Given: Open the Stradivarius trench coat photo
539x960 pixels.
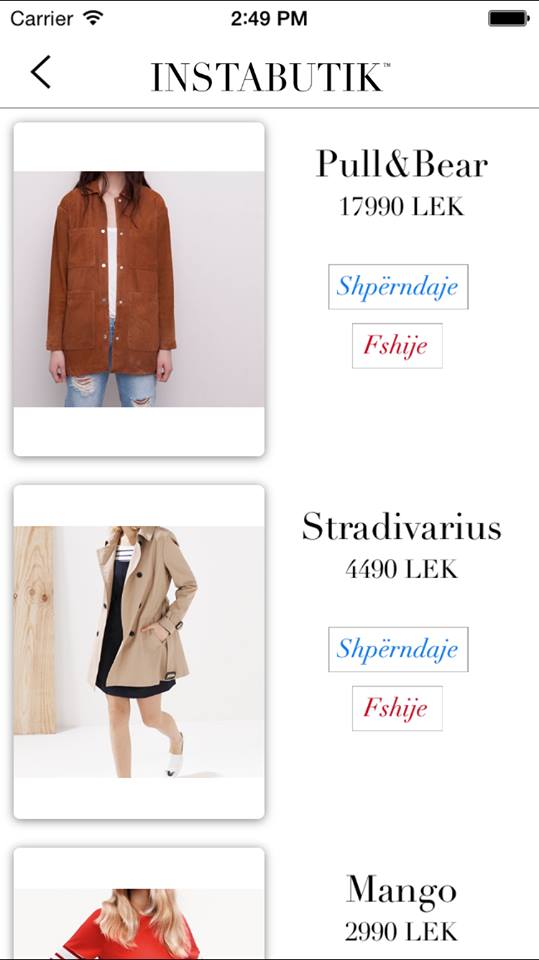Looking at the screenshot, I should pos(139,652).
